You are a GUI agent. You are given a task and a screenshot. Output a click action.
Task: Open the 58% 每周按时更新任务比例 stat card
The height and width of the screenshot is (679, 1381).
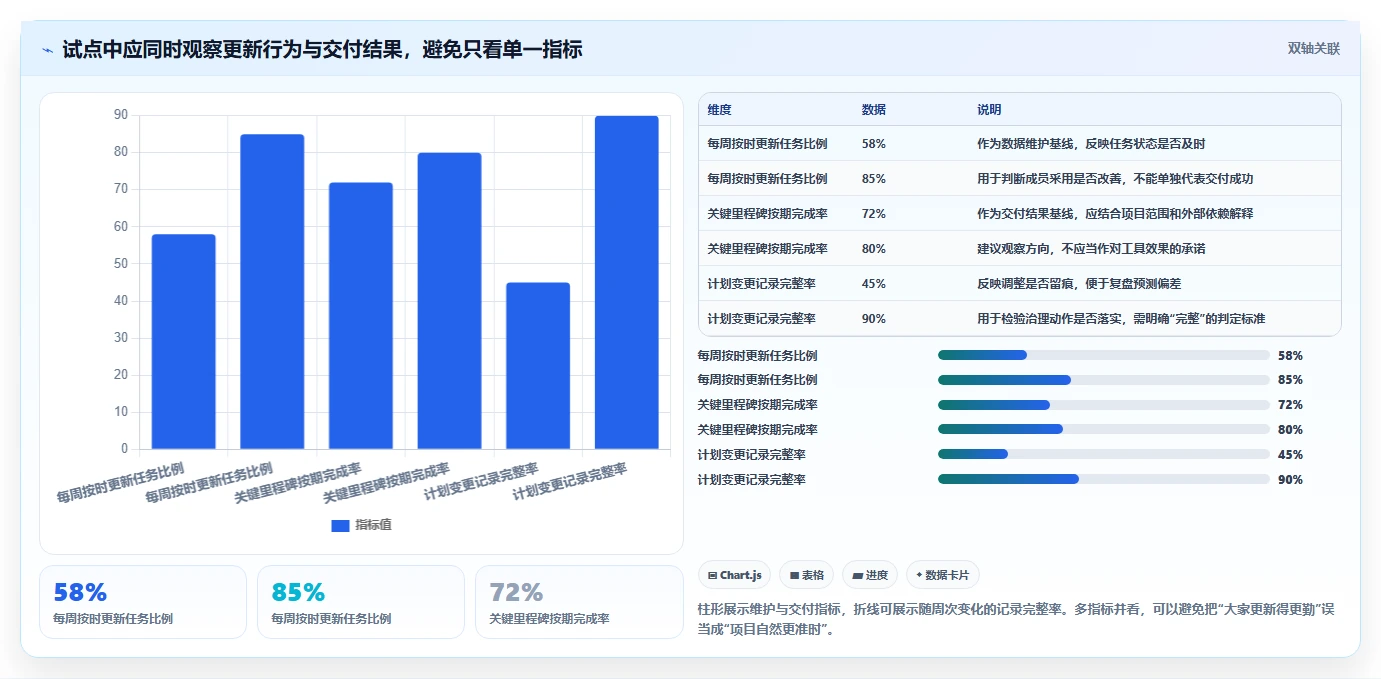point(143,602)
